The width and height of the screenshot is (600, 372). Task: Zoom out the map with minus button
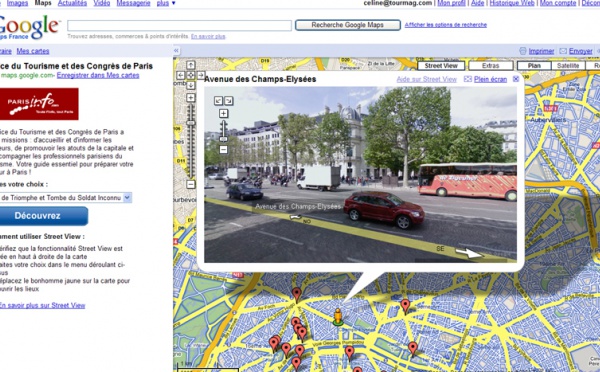click(191, 184)
